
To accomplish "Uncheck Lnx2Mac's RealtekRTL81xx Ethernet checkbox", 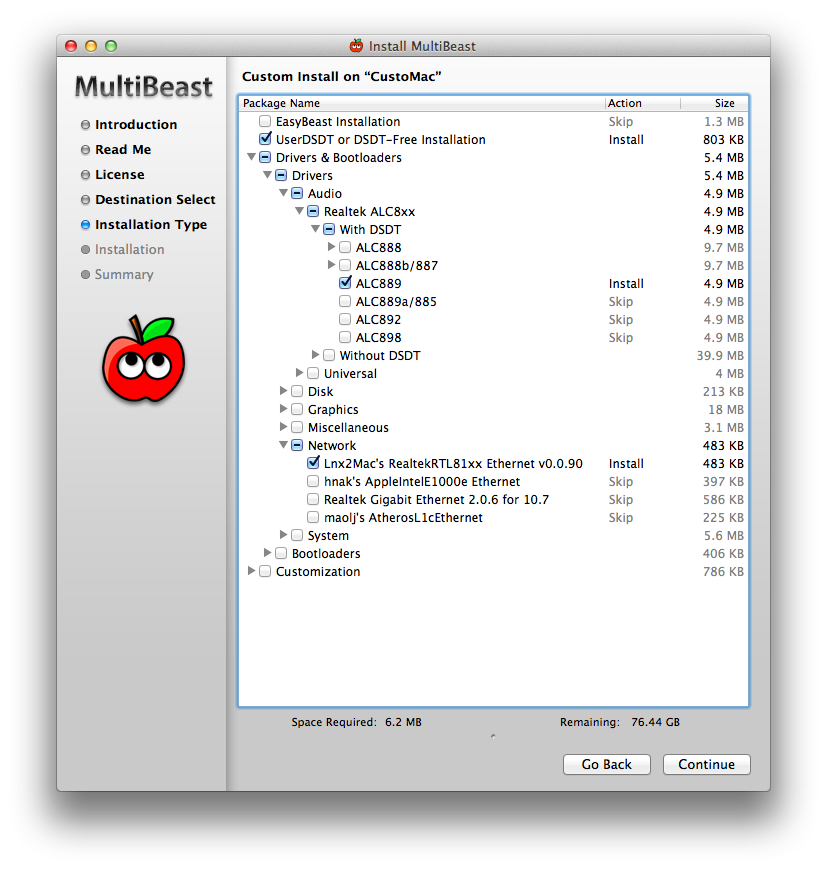I will coord(313,463).
